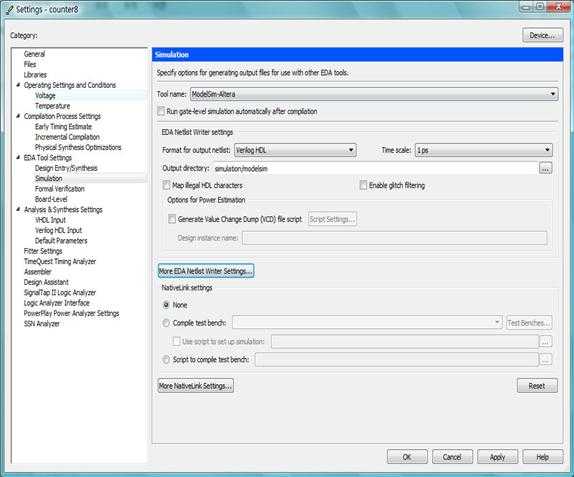Open Design Assistant category
Viewport: 574px width, 477px height.
tap(46, 282)
